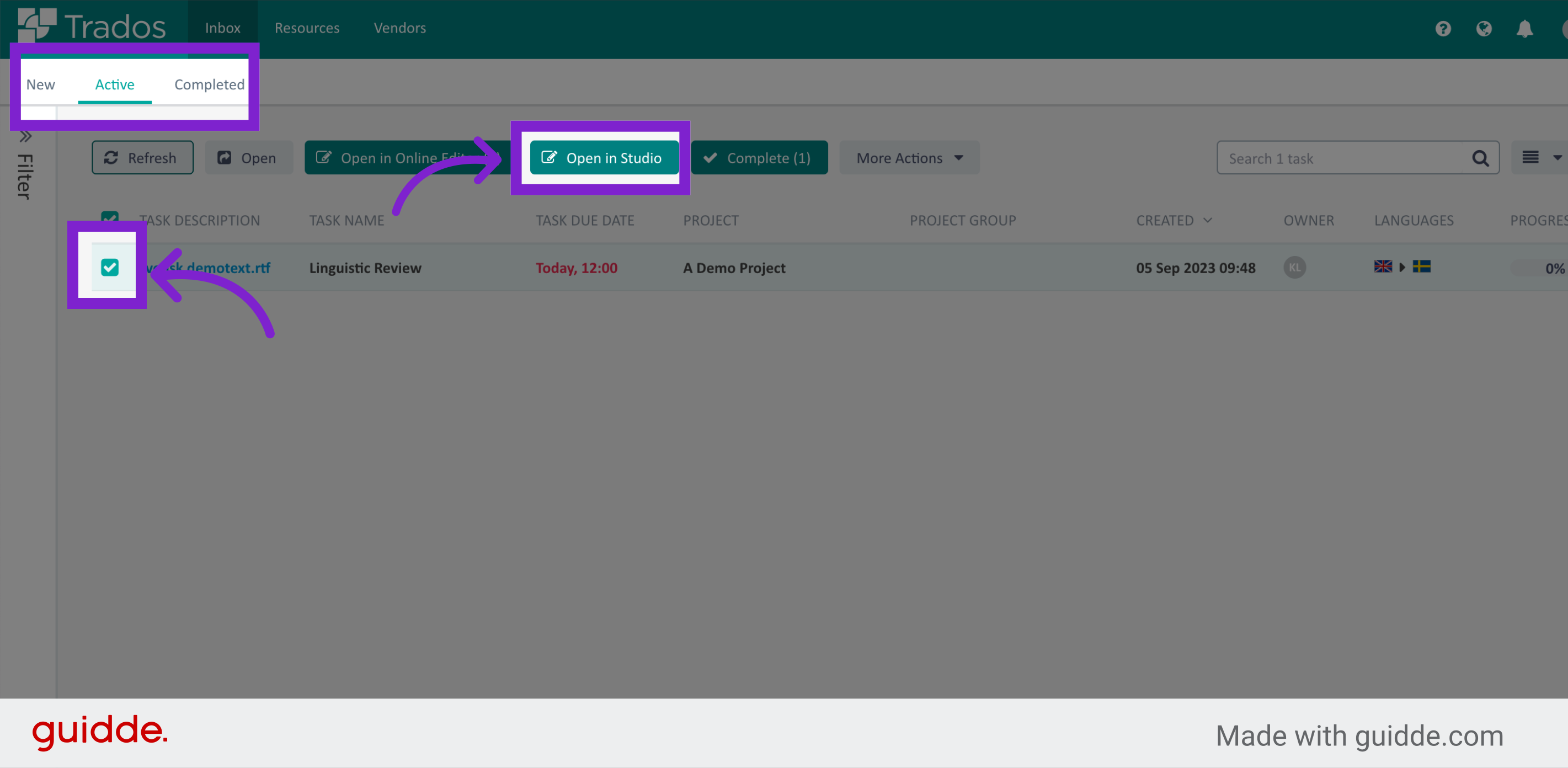Click the Task Description column header

199,220
